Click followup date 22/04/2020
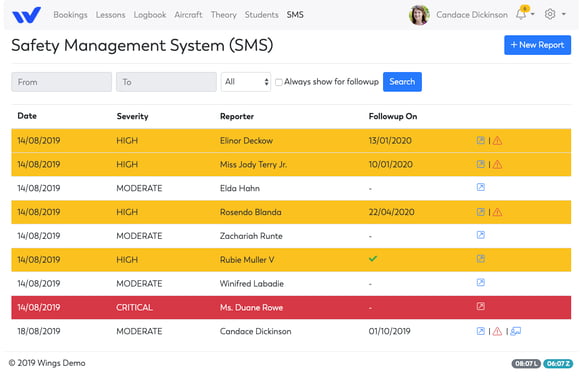580x385 pixels. coord(391,212)
